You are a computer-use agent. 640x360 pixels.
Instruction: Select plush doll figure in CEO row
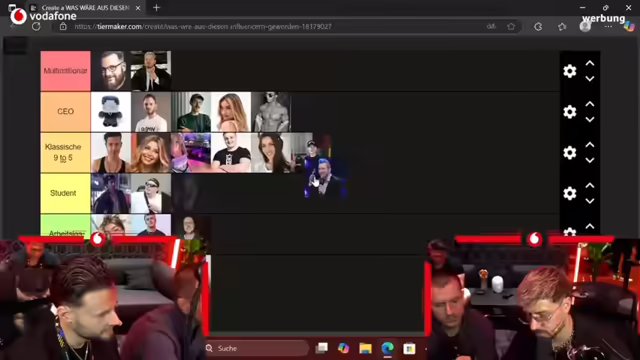(111, 111)
